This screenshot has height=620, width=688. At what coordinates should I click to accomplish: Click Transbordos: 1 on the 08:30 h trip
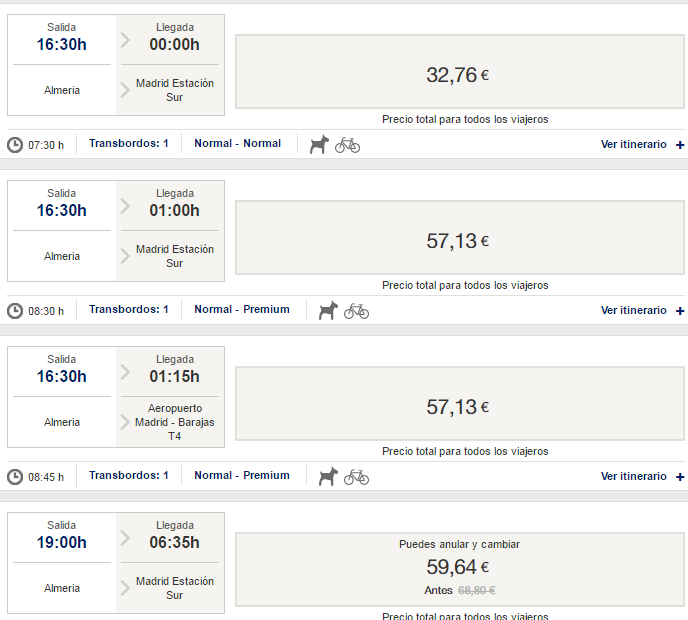coord(128,310)
